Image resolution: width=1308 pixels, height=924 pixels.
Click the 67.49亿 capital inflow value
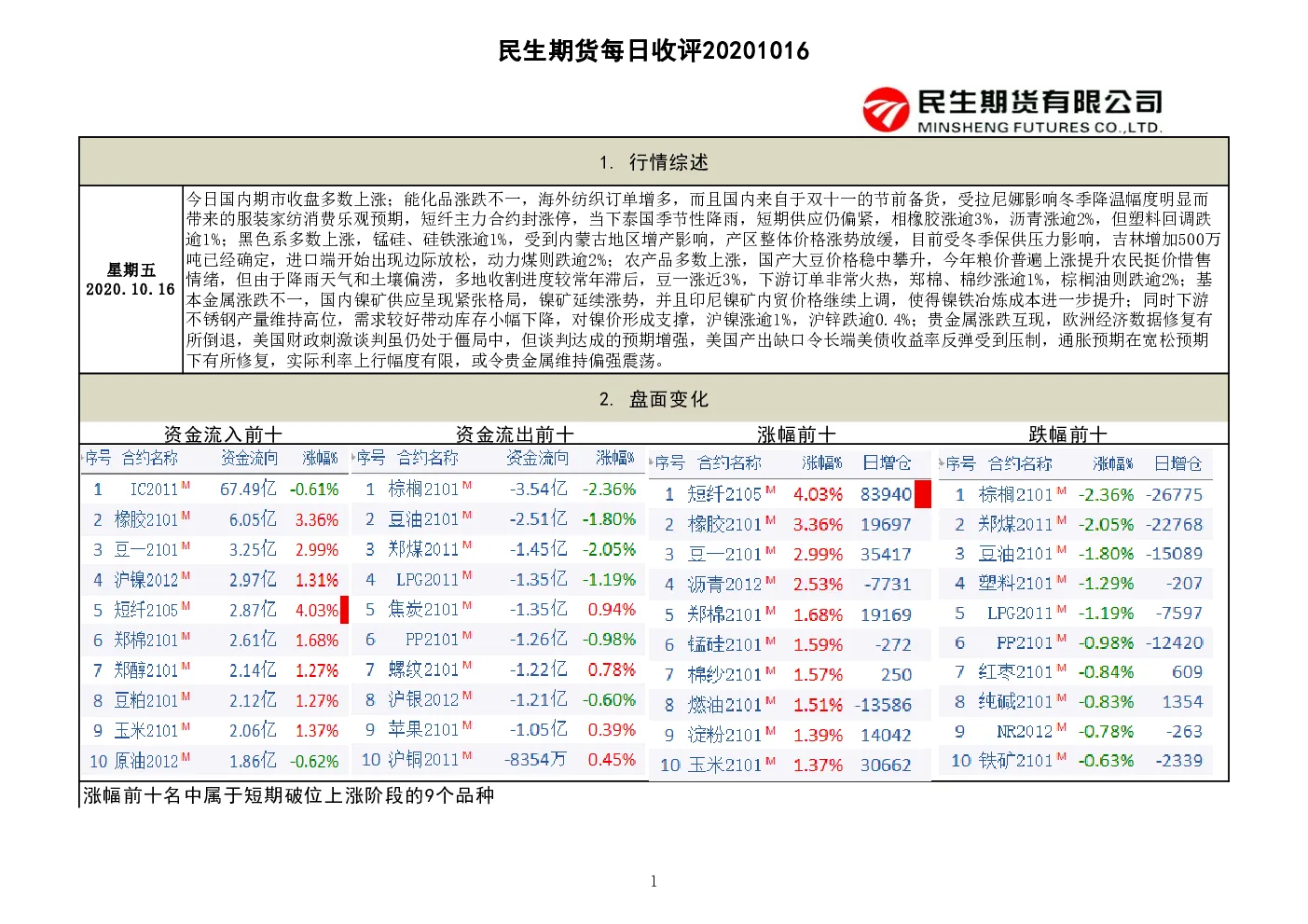pyautogui.click(x=248, y=490)
